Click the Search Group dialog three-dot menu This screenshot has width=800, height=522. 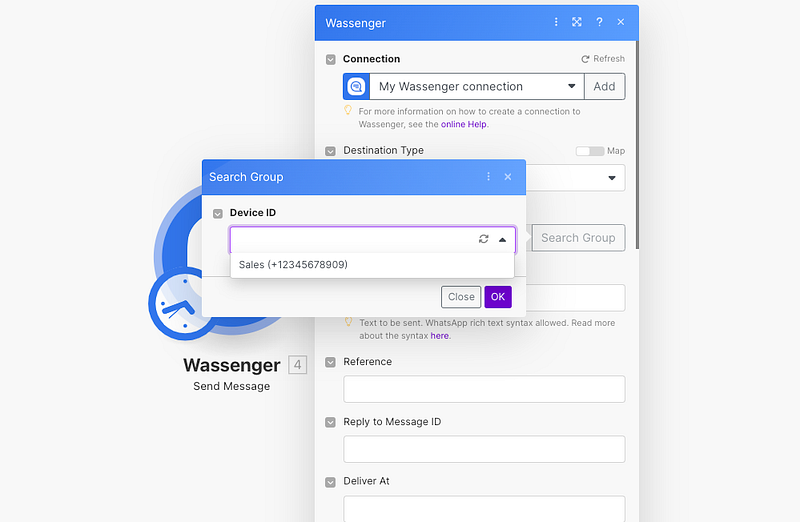(488, 177)
